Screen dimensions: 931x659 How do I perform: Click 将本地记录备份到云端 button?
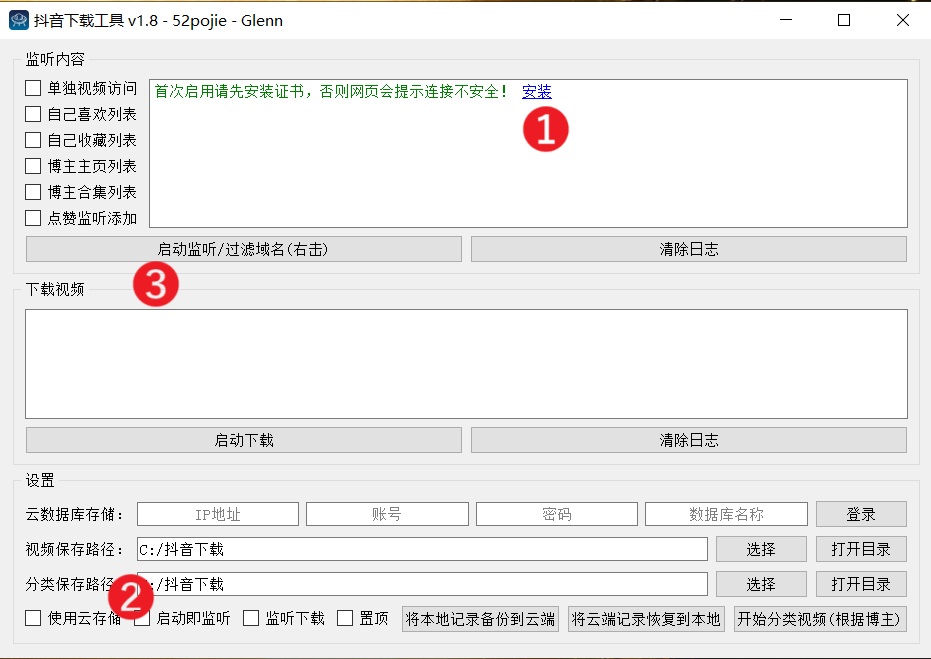point(480,619)
